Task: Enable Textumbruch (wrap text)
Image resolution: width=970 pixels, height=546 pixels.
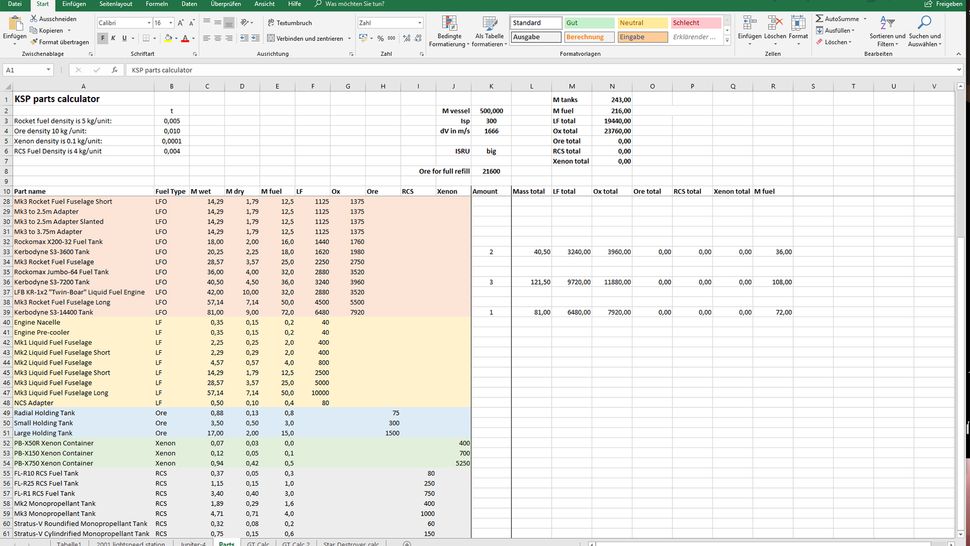Action: [290, 23]
